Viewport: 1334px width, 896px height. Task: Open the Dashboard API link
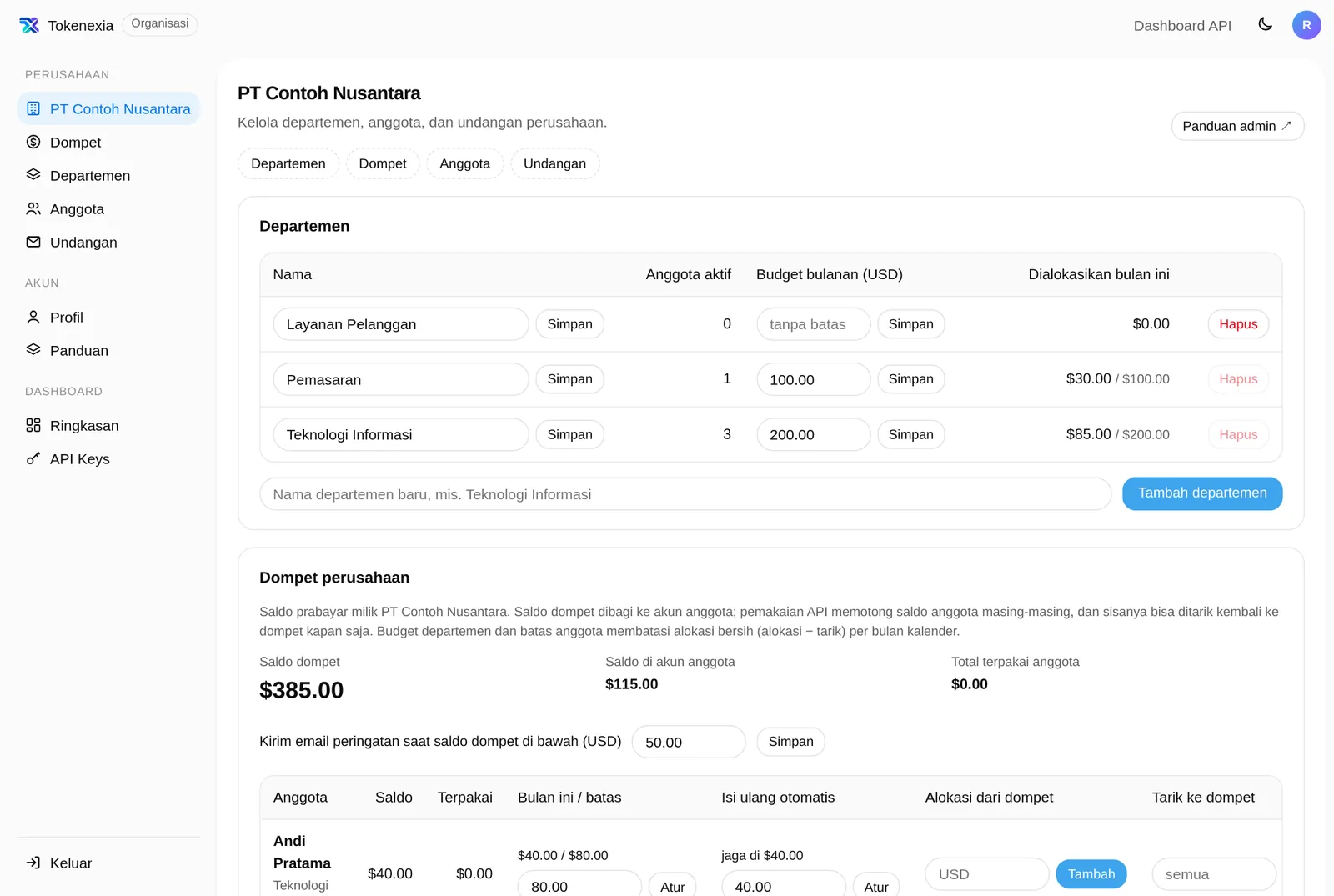(1182, 26)
